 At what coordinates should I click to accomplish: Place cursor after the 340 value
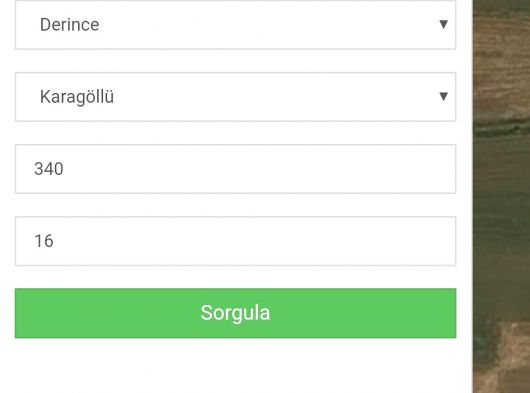click(x=65, y=169)
